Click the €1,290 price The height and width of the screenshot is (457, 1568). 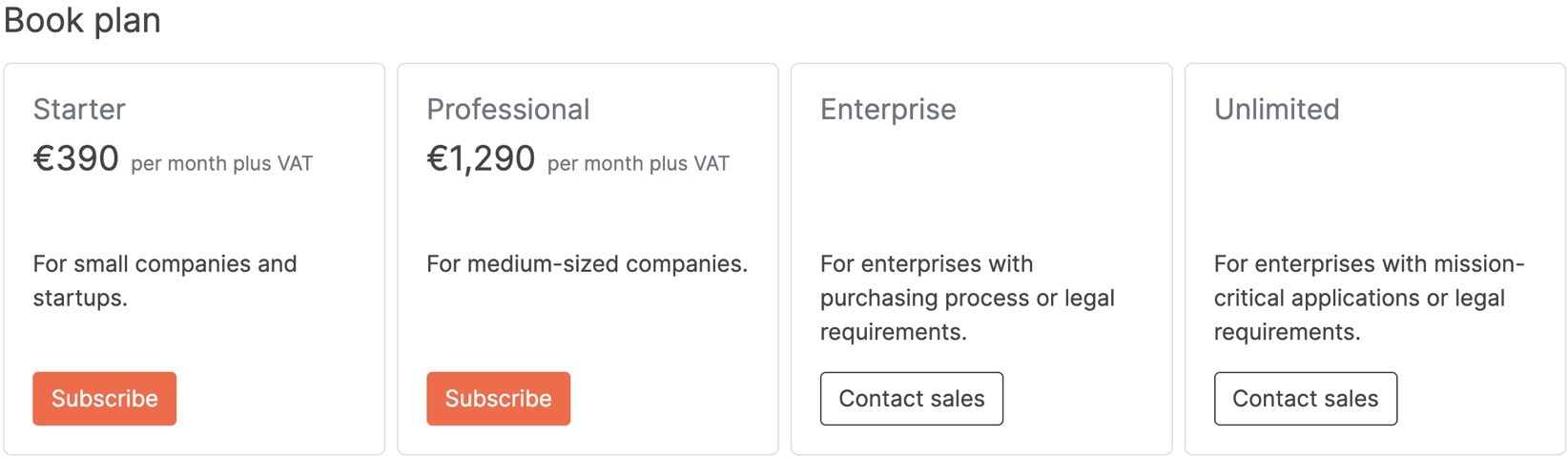pos(481,158)
